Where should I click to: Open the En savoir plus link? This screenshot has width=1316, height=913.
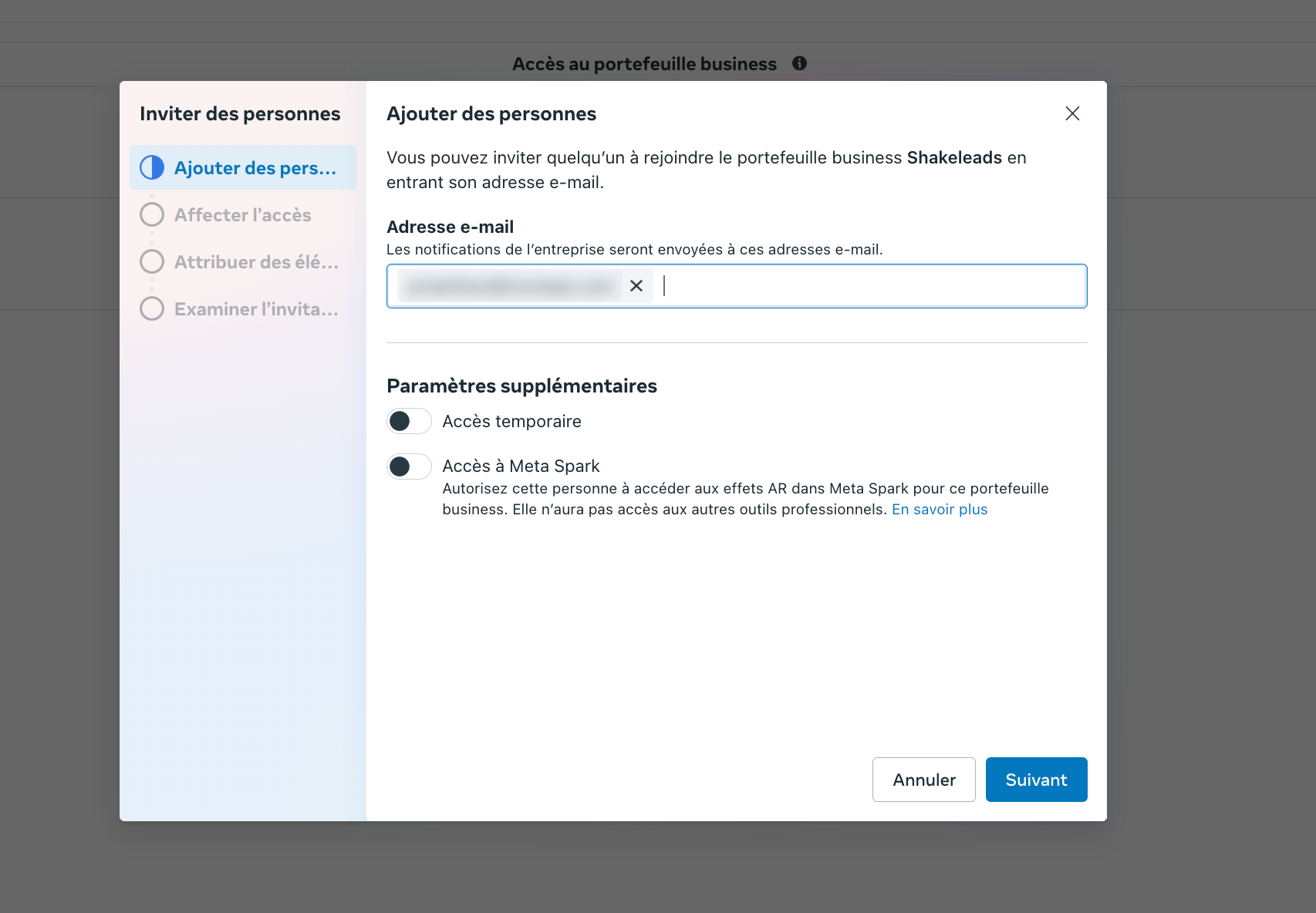(x=939, y=509)
